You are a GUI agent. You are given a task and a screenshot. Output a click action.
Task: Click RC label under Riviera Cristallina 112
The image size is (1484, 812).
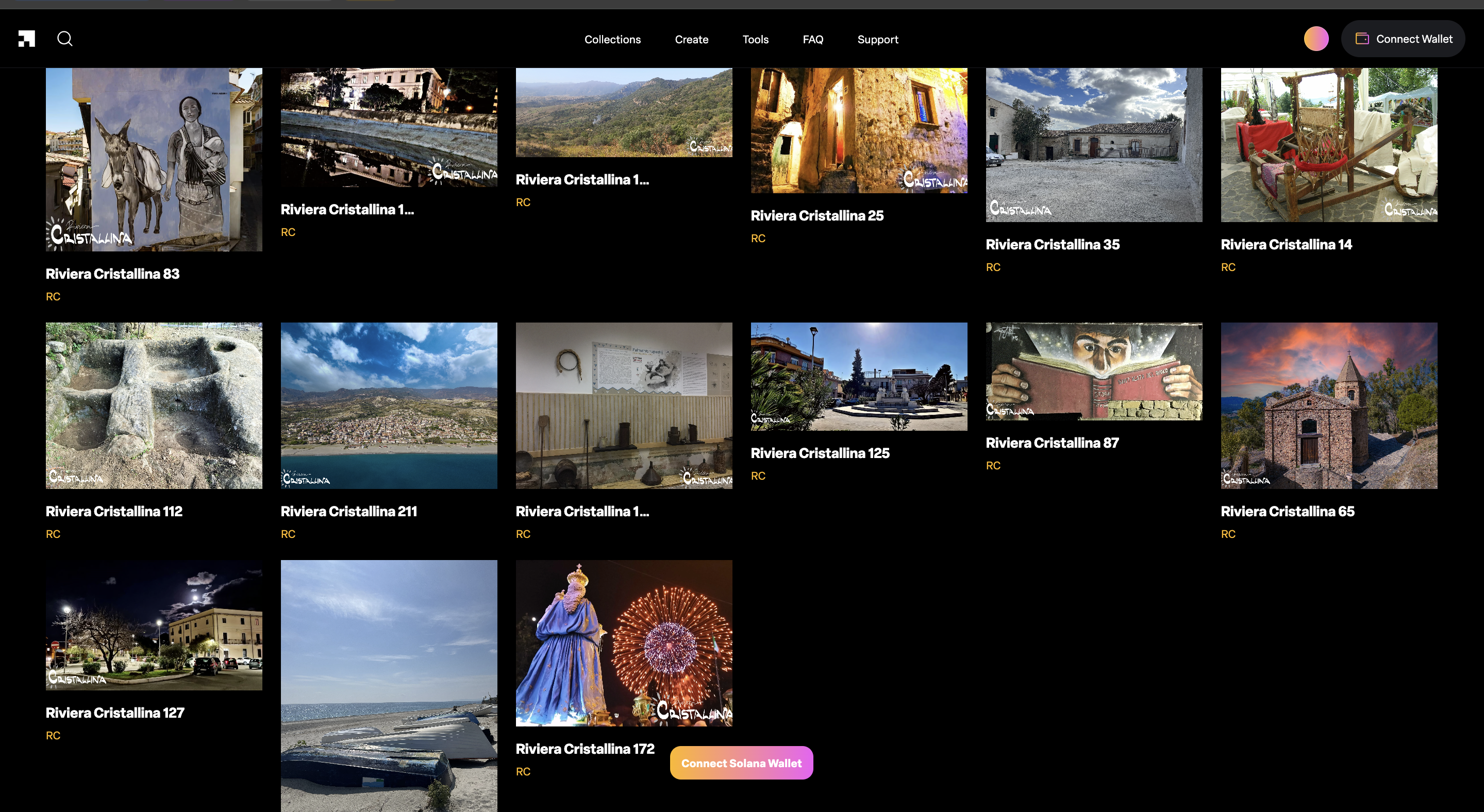pyautogui.click(x=53, y=534)
